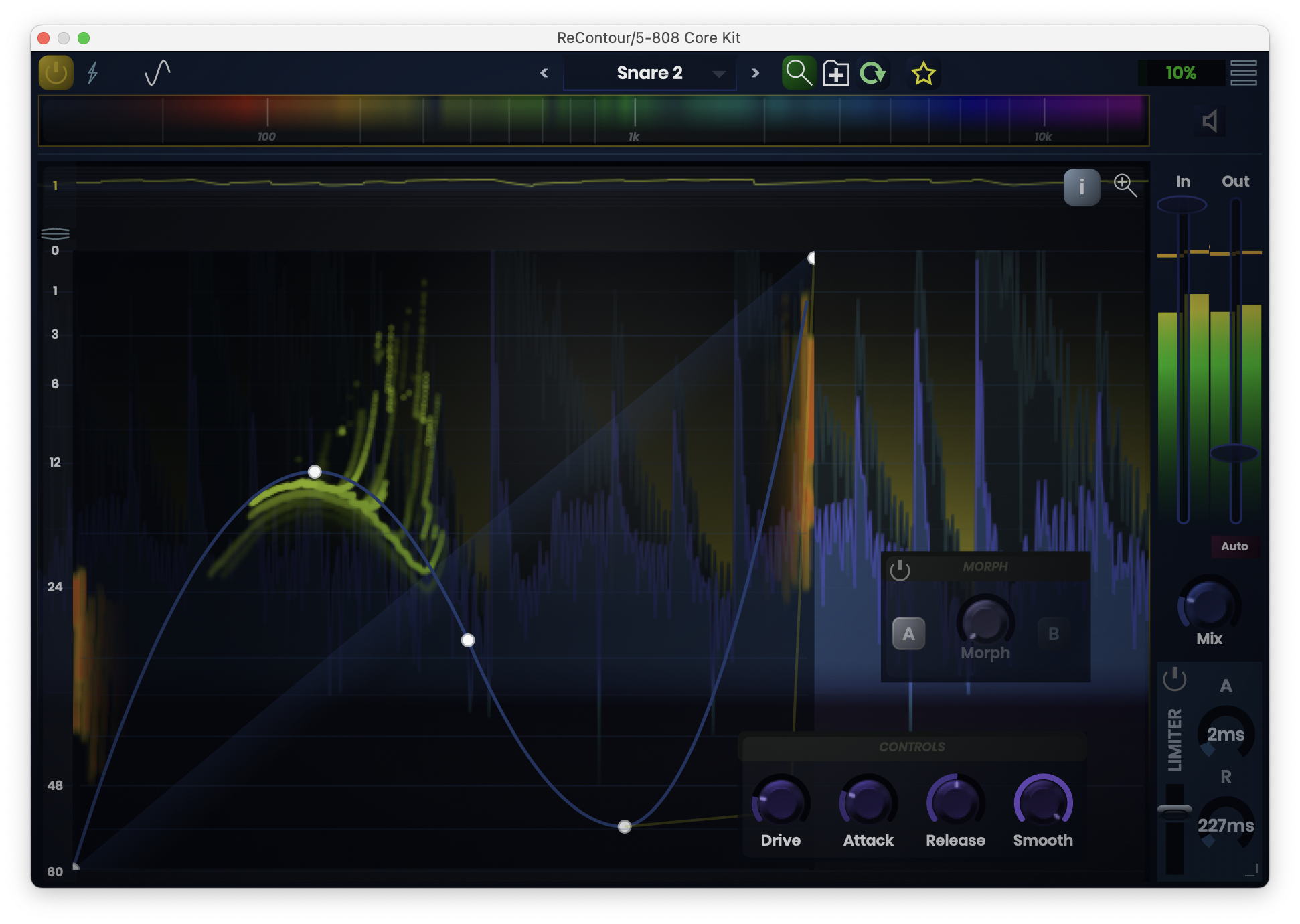The width and height of the screenshot is (1300, 924).
Task: Click the Out level slider handle
Action: [1234, 453]
